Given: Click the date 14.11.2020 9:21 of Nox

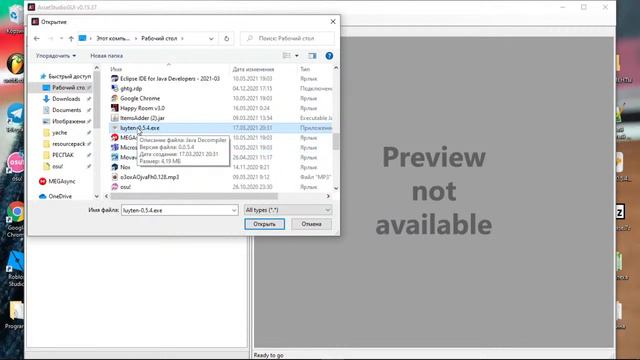Looking at the screenshot, I should (x=251, y=167).
